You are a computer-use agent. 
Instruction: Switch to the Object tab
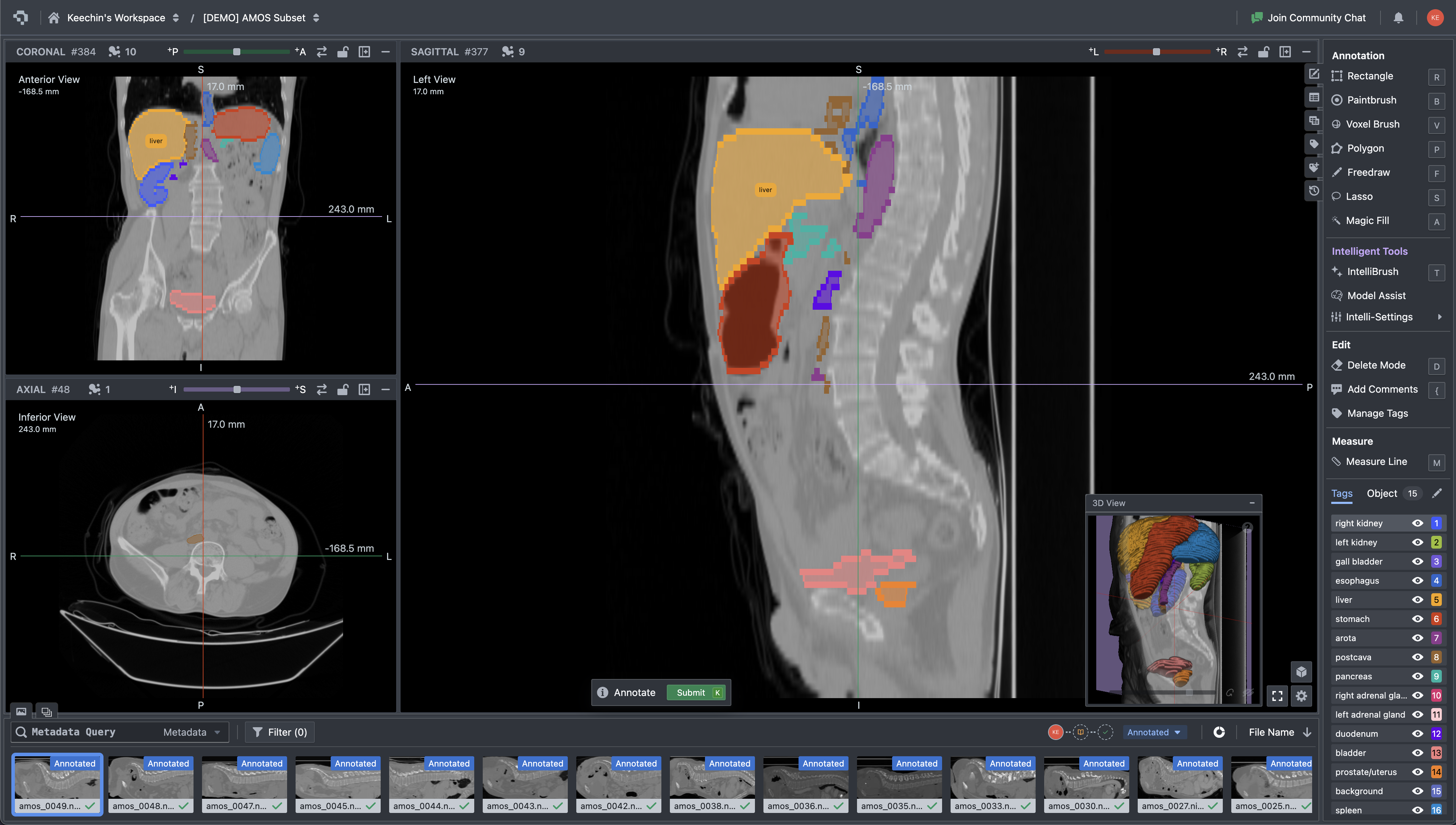[x=1382, y=493]
